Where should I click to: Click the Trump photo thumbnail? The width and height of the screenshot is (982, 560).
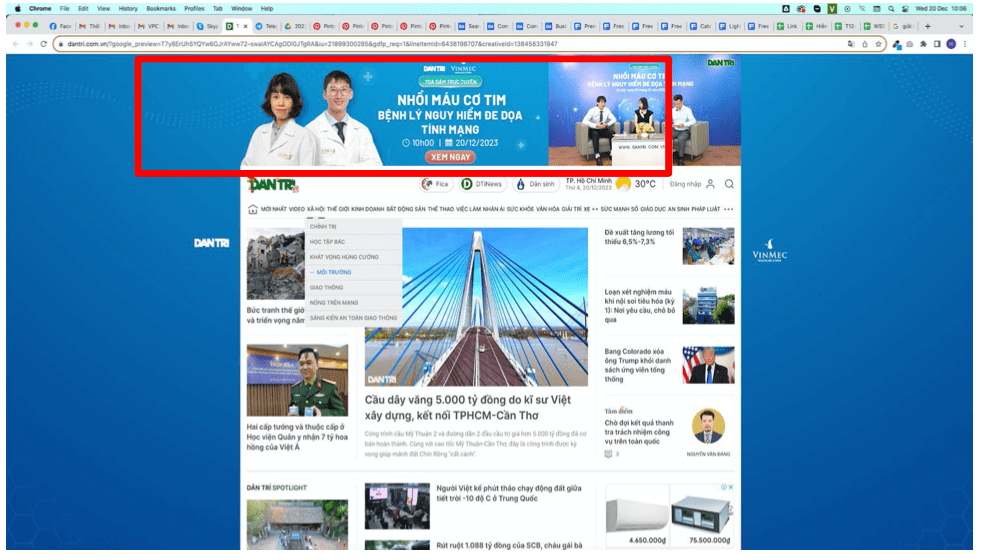pos(708,365)
